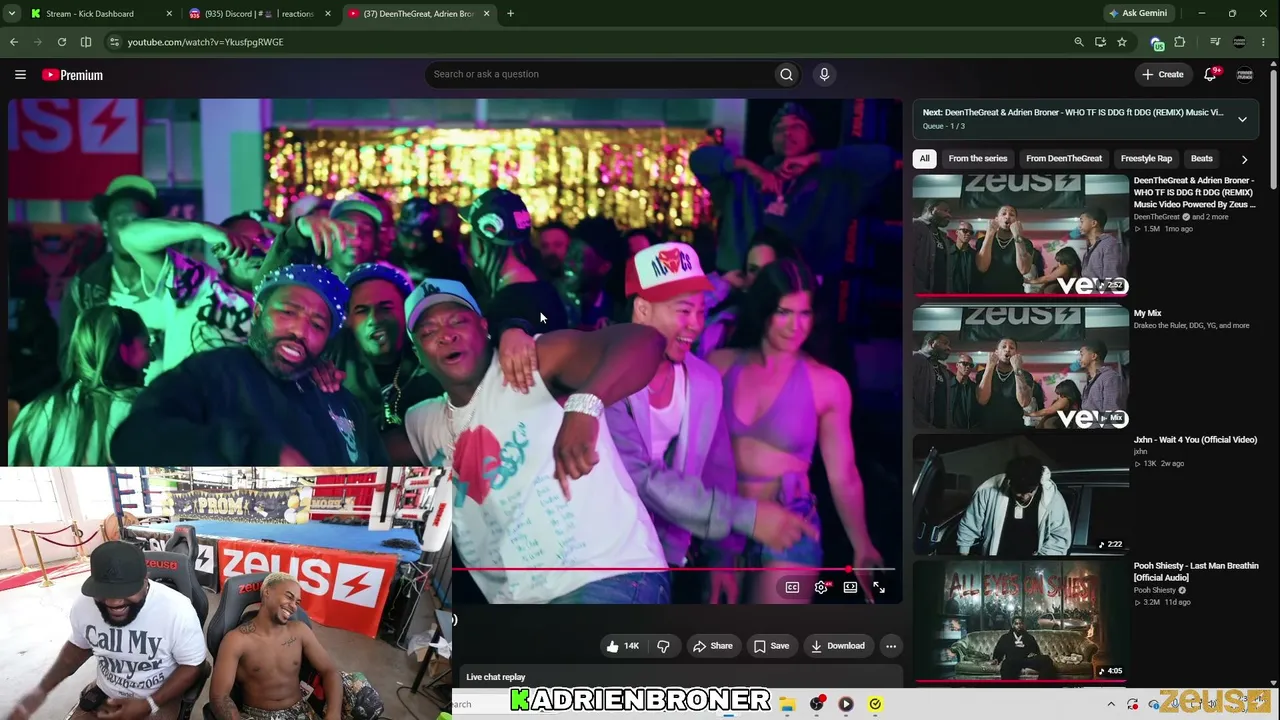Share the video

point(713,646)
